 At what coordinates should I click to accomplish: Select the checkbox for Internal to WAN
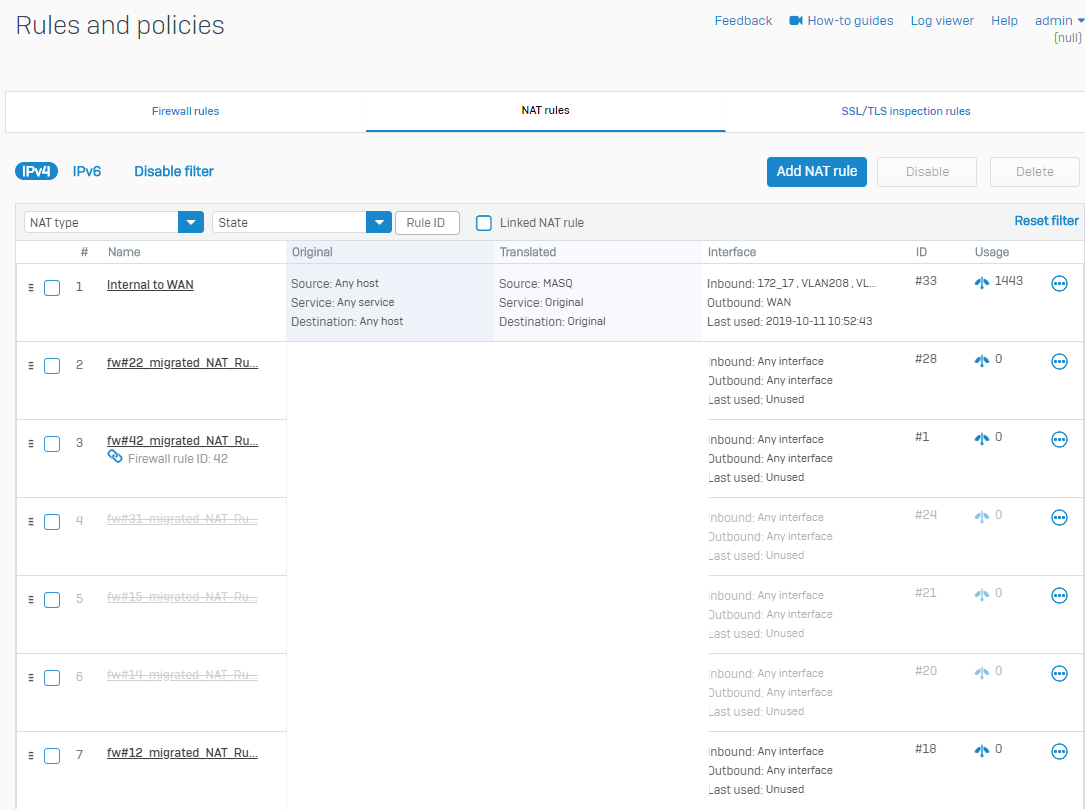tap(52, 288)
